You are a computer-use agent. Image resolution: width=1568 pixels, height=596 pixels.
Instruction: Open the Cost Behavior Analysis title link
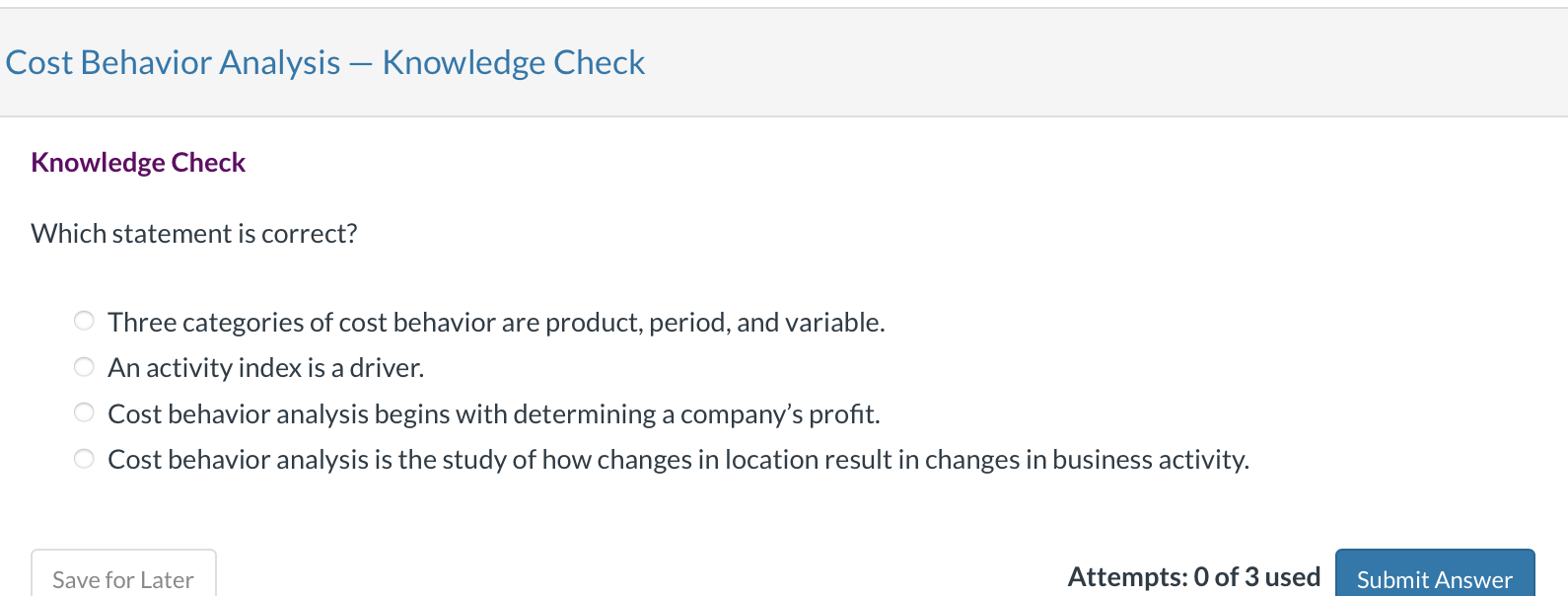pyautogui.click(x=323, y=62)
